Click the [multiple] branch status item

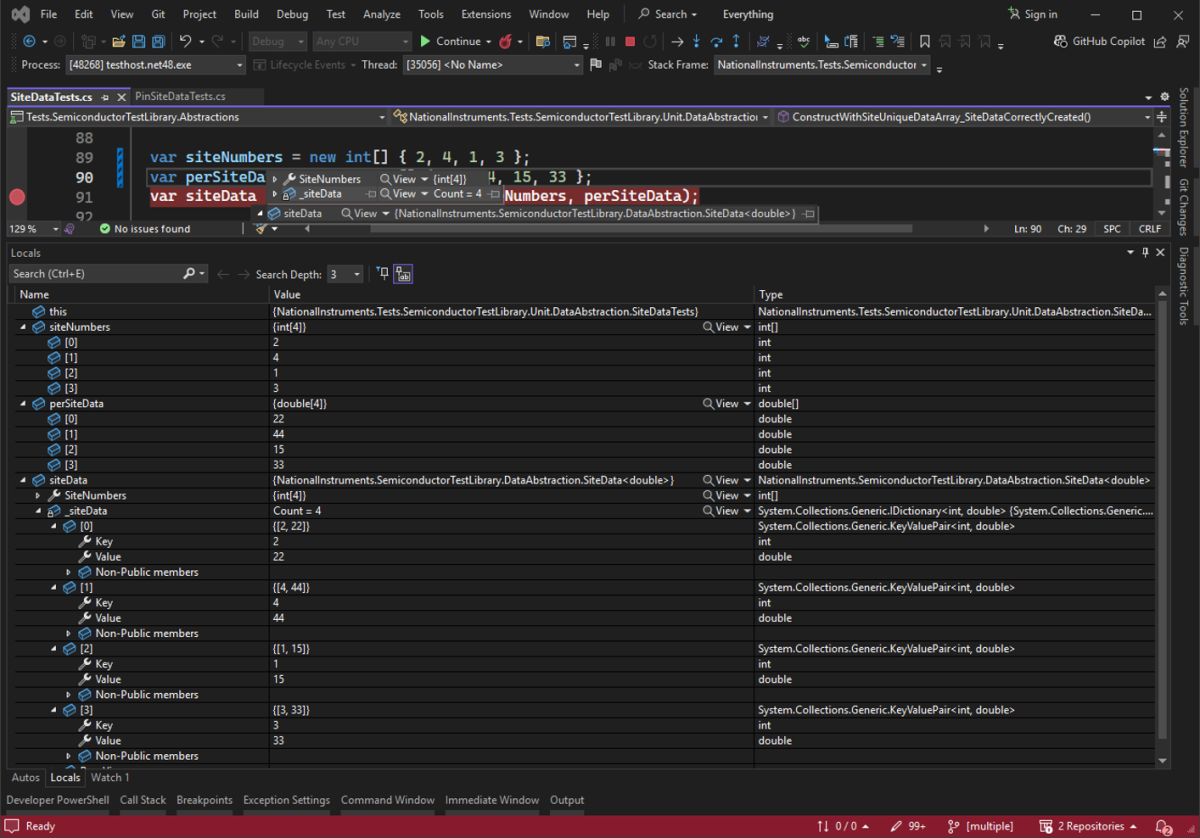980,826
